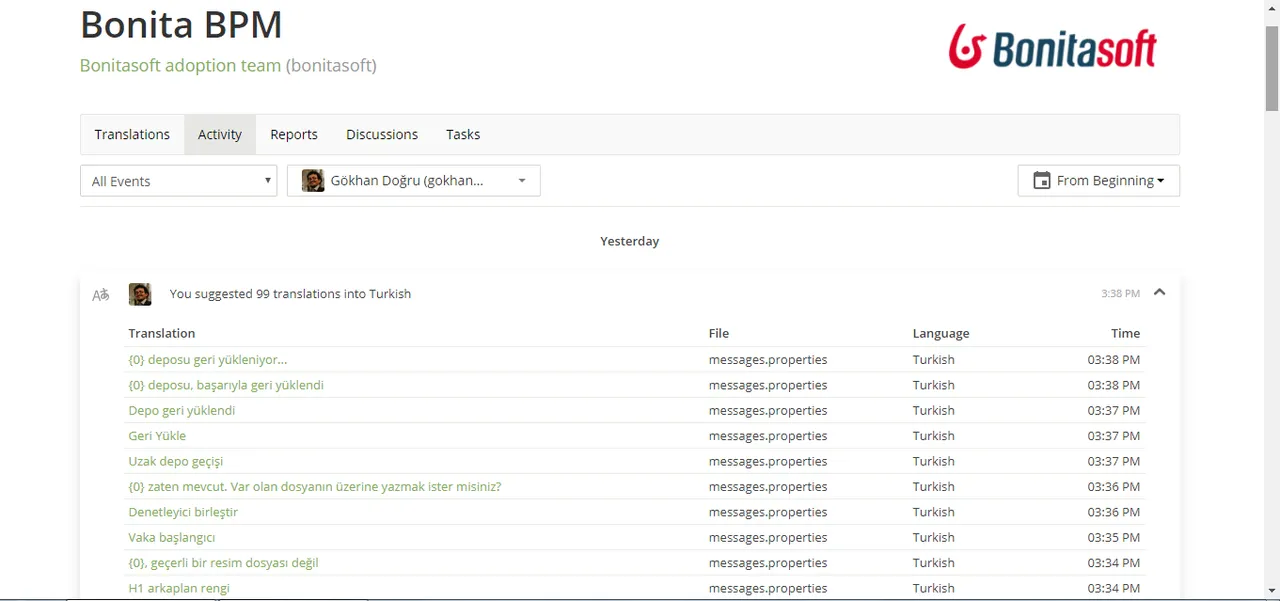Click the Bonitasoft logo image
The height and width of the screenshot is (601, 1280).
tap(1052, 46)
